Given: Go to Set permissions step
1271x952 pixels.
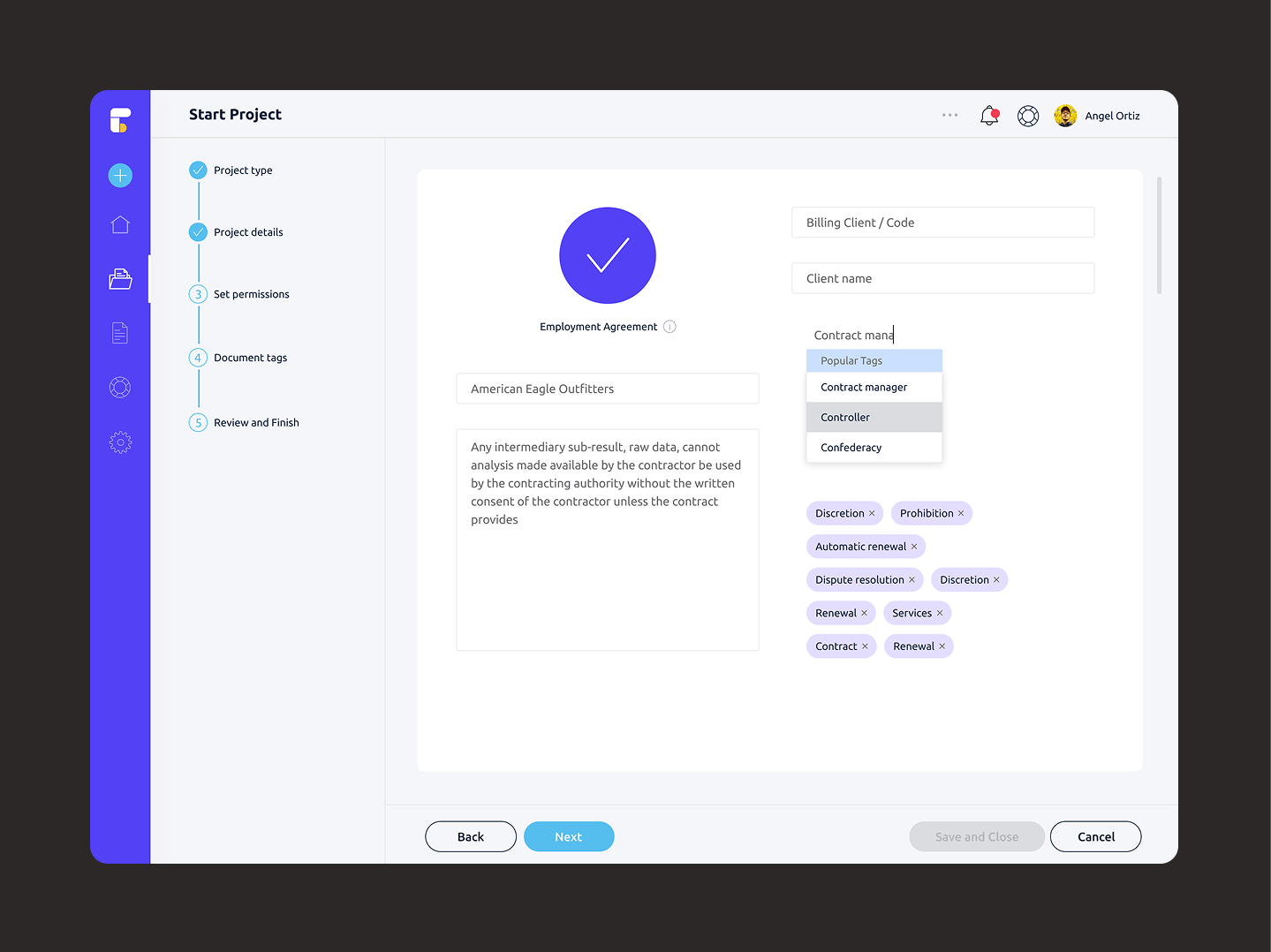Looking at the screenshot, I should click(x=251, y=295).
